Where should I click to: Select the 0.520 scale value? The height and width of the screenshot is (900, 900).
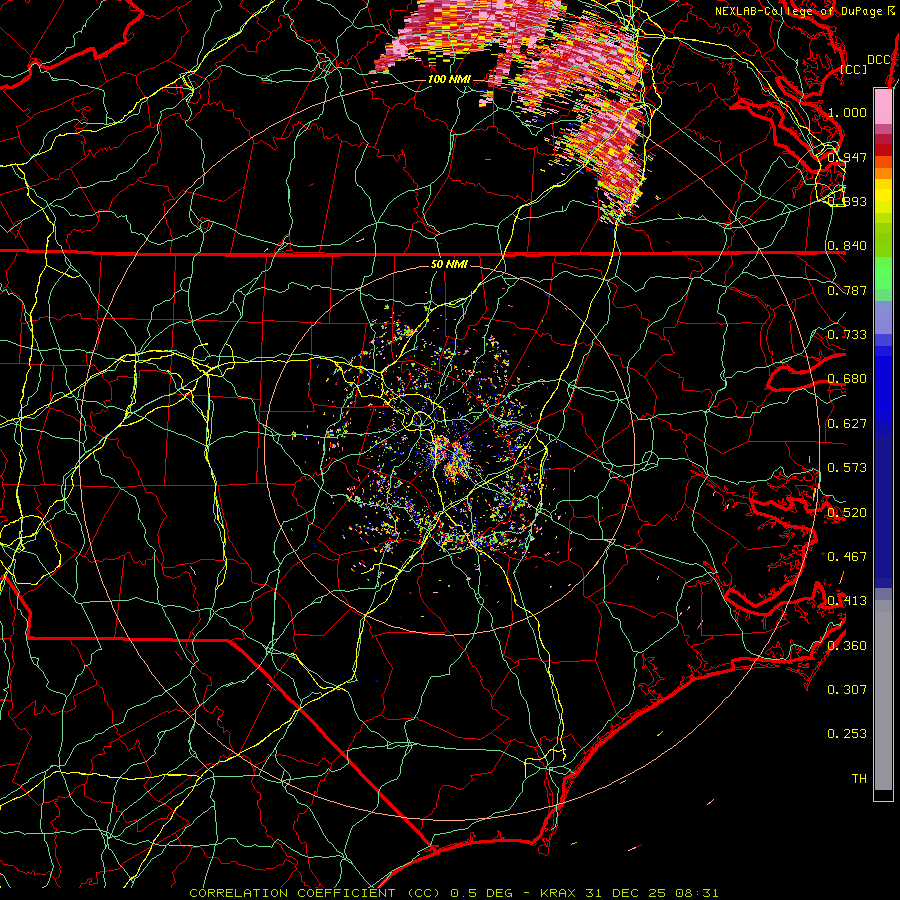847,513
